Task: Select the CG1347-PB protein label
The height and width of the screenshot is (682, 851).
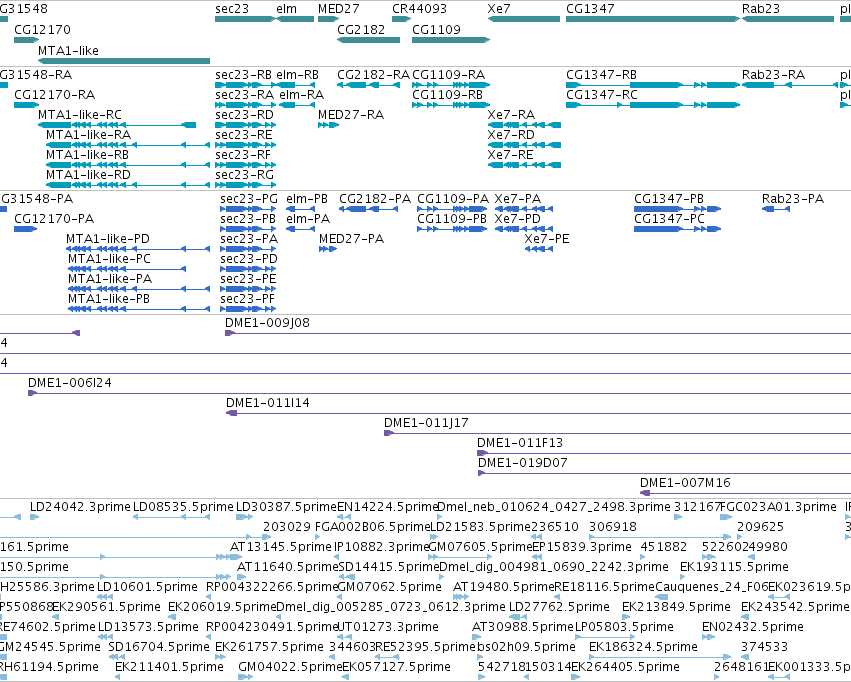Action: click(669, 199)
